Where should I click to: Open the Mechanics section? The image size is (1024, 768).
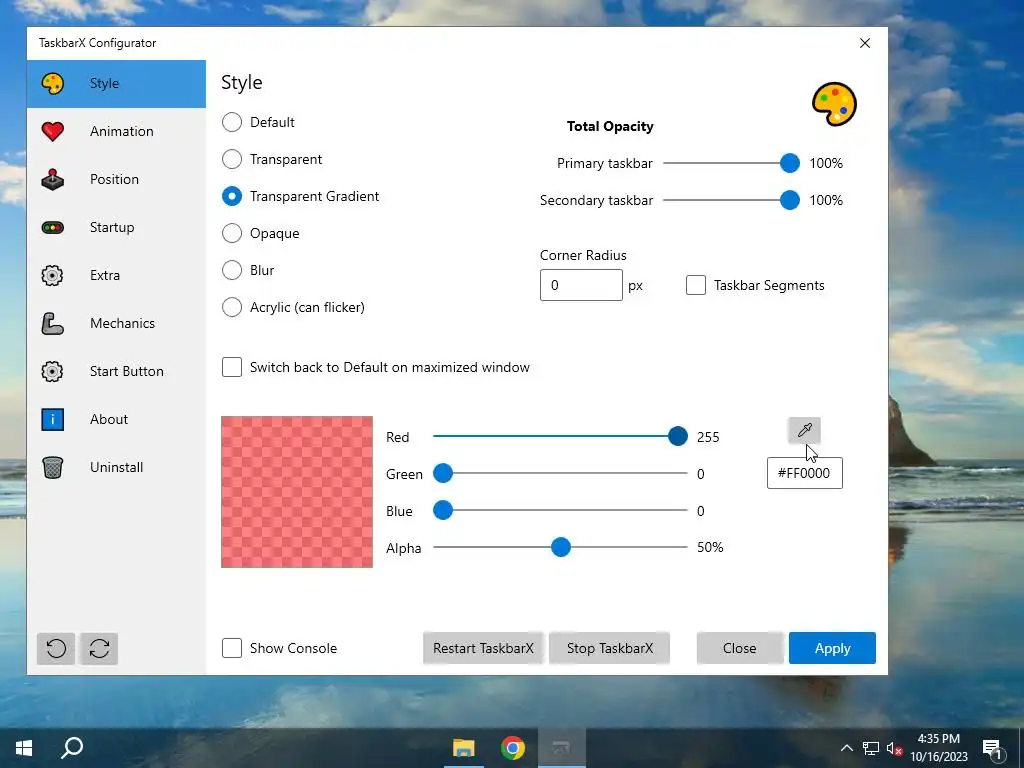(x=116, y=323)
